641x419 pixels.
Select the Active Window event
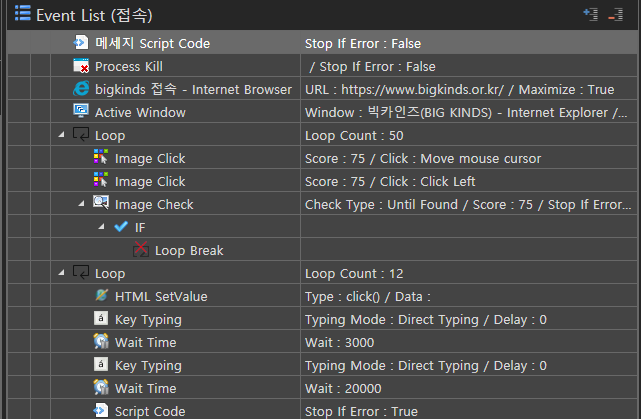pos(140,112)
